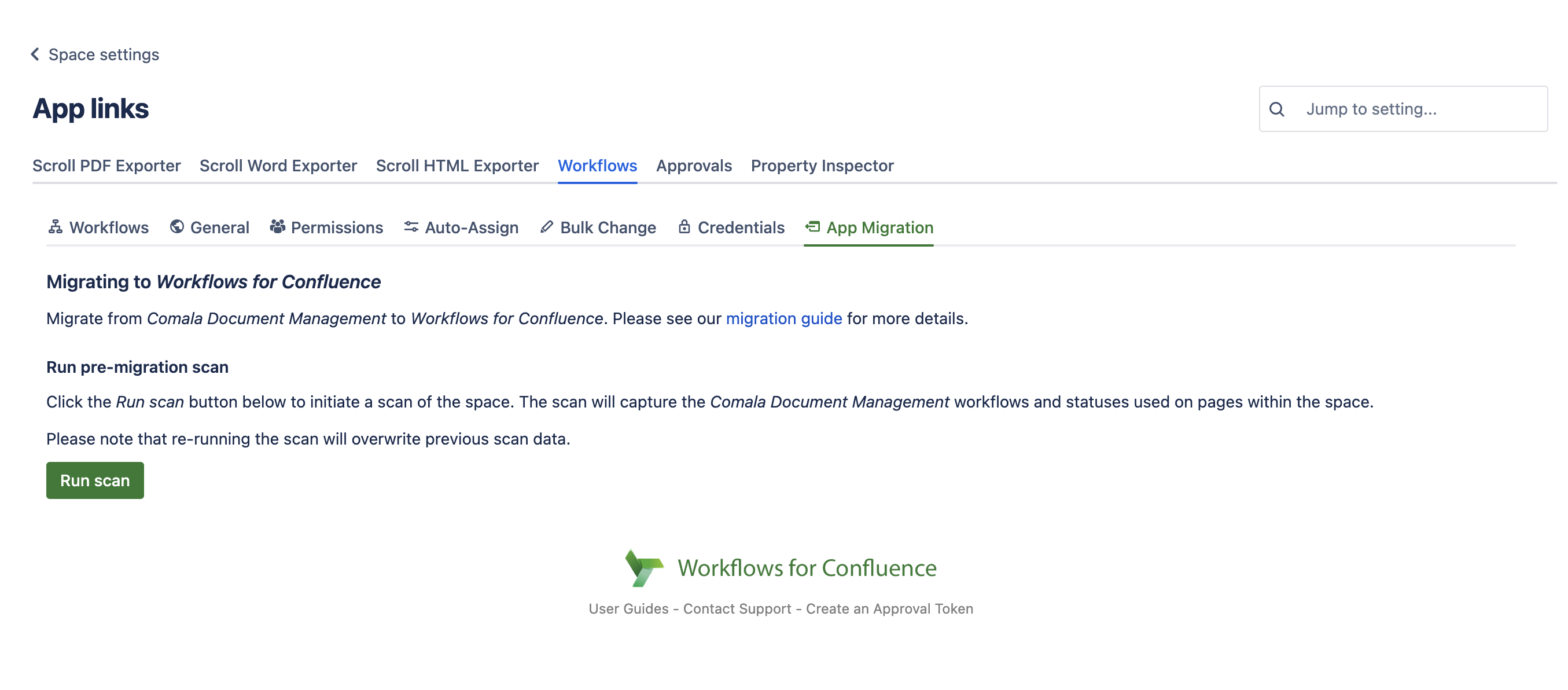Screen dimensions: 1568x690
Task: Open the Scroll HTML Exporter tab
Action: (457, 166)
